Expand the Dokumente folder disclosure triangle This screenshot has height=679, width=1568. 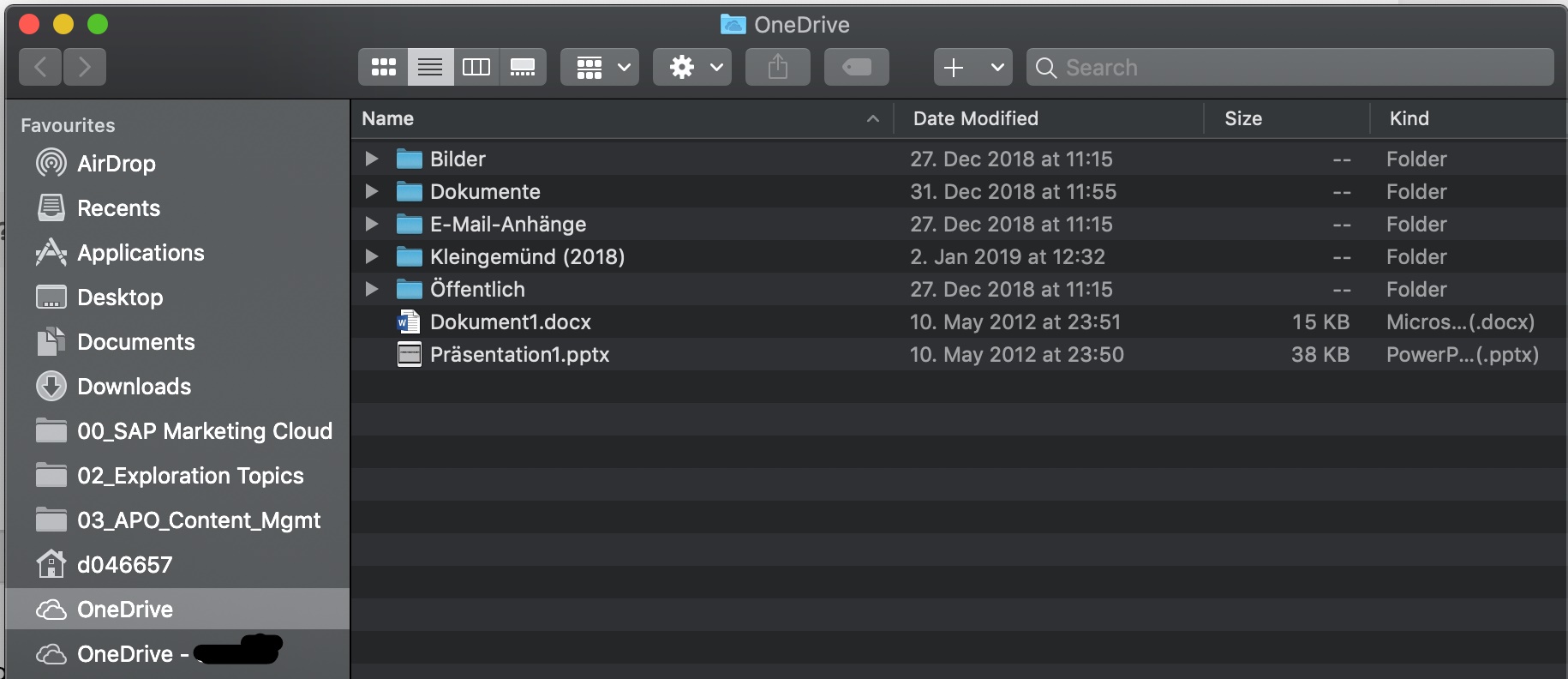(372, 191)
